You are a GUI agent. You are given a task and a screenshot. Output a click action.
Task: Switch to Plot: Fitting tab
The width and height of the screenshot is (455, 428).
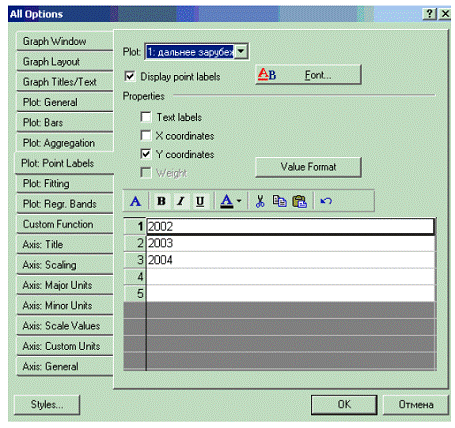tap(65, 183)
